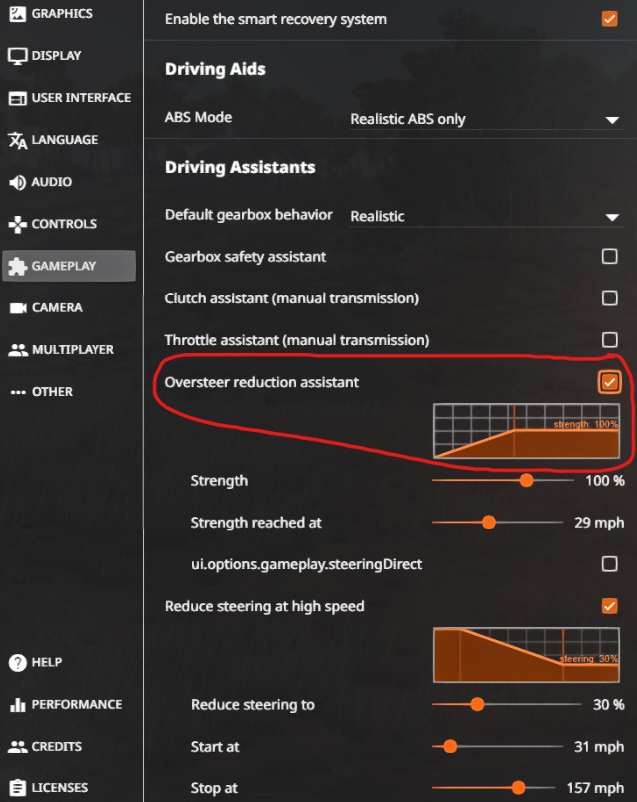Click the Help question mark icon
Image resolution: width=637 pixels, height=802 pixels.
[17, 662]
